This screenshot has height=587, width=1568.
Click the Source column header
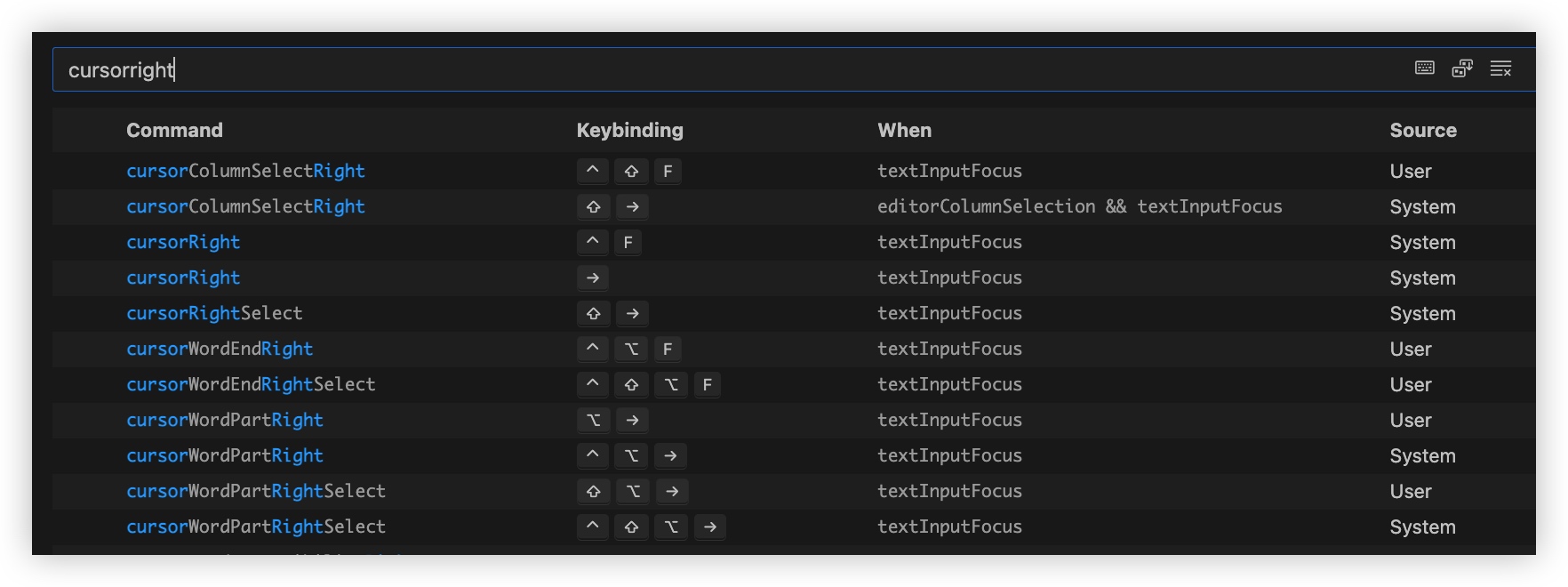click(x=1422, y=130)
